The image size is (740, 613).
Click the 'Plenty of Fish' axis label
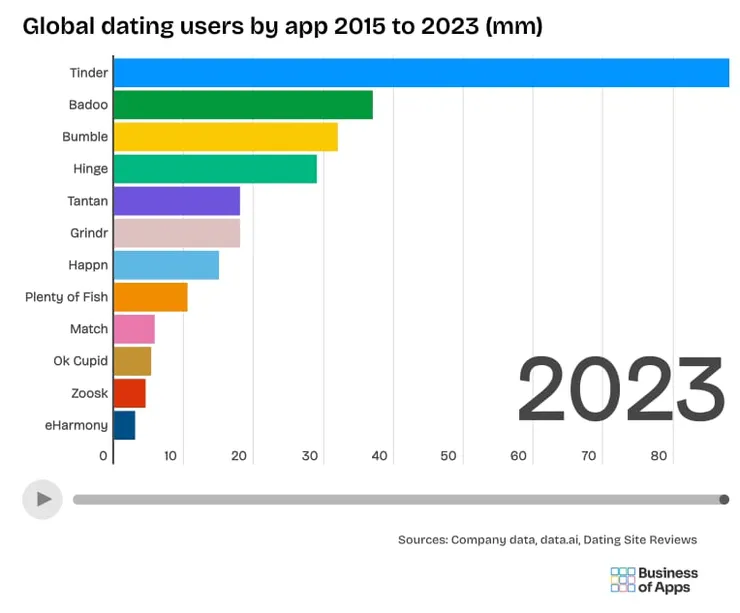coord(67,297)
